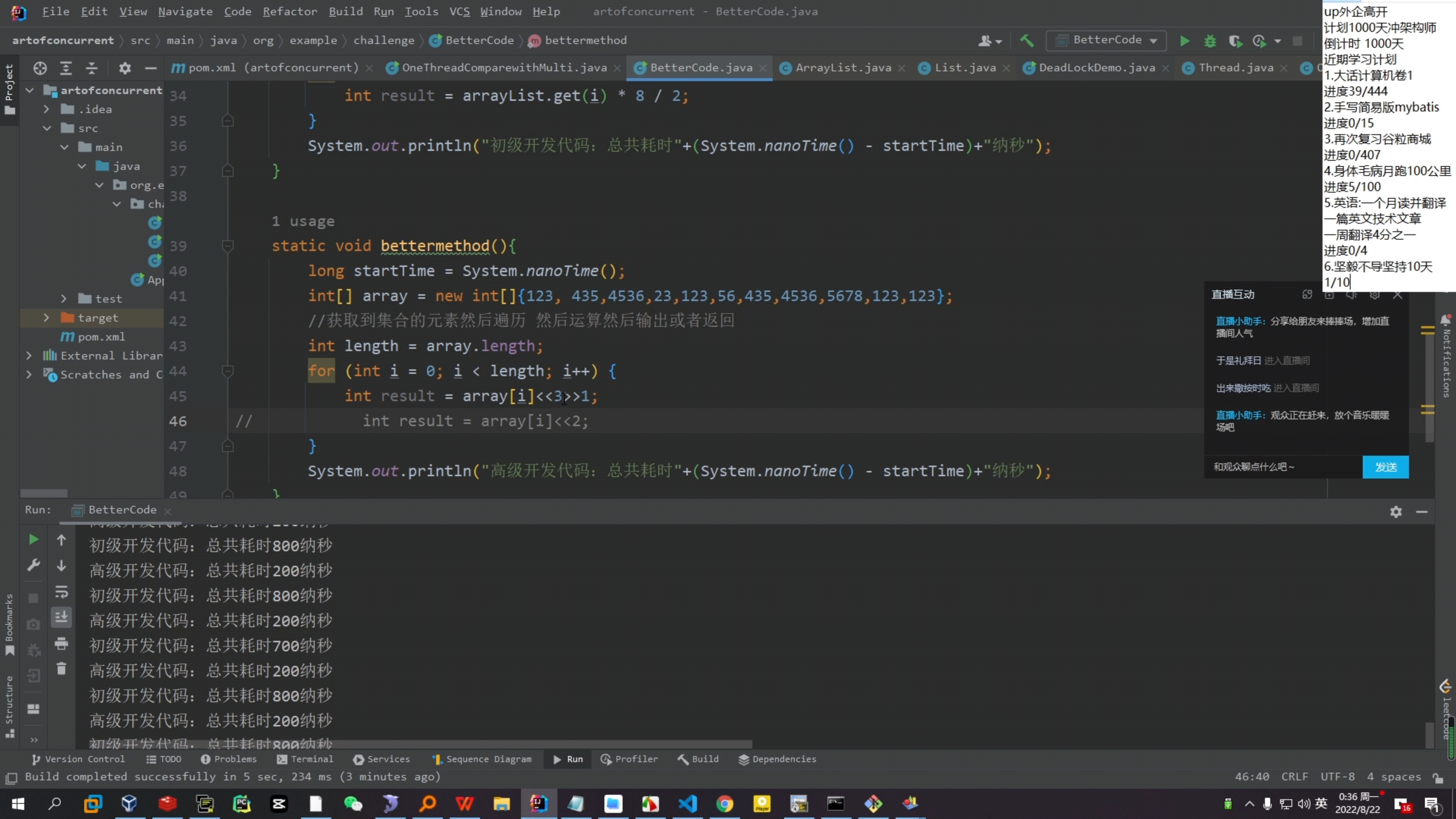Switch to the ArrayList.java tab
Screen dimensions: 1456x819
843,68
